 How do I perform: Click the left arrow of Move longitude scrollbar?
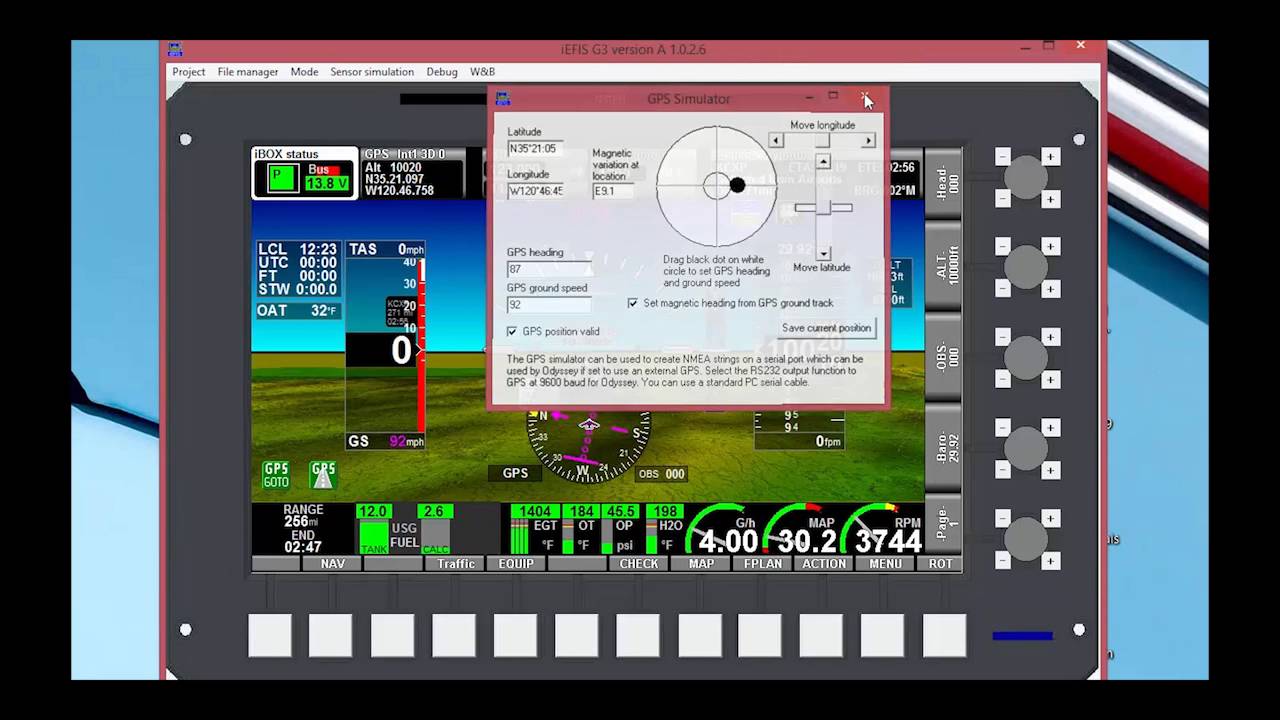click(x=775, y=141)
